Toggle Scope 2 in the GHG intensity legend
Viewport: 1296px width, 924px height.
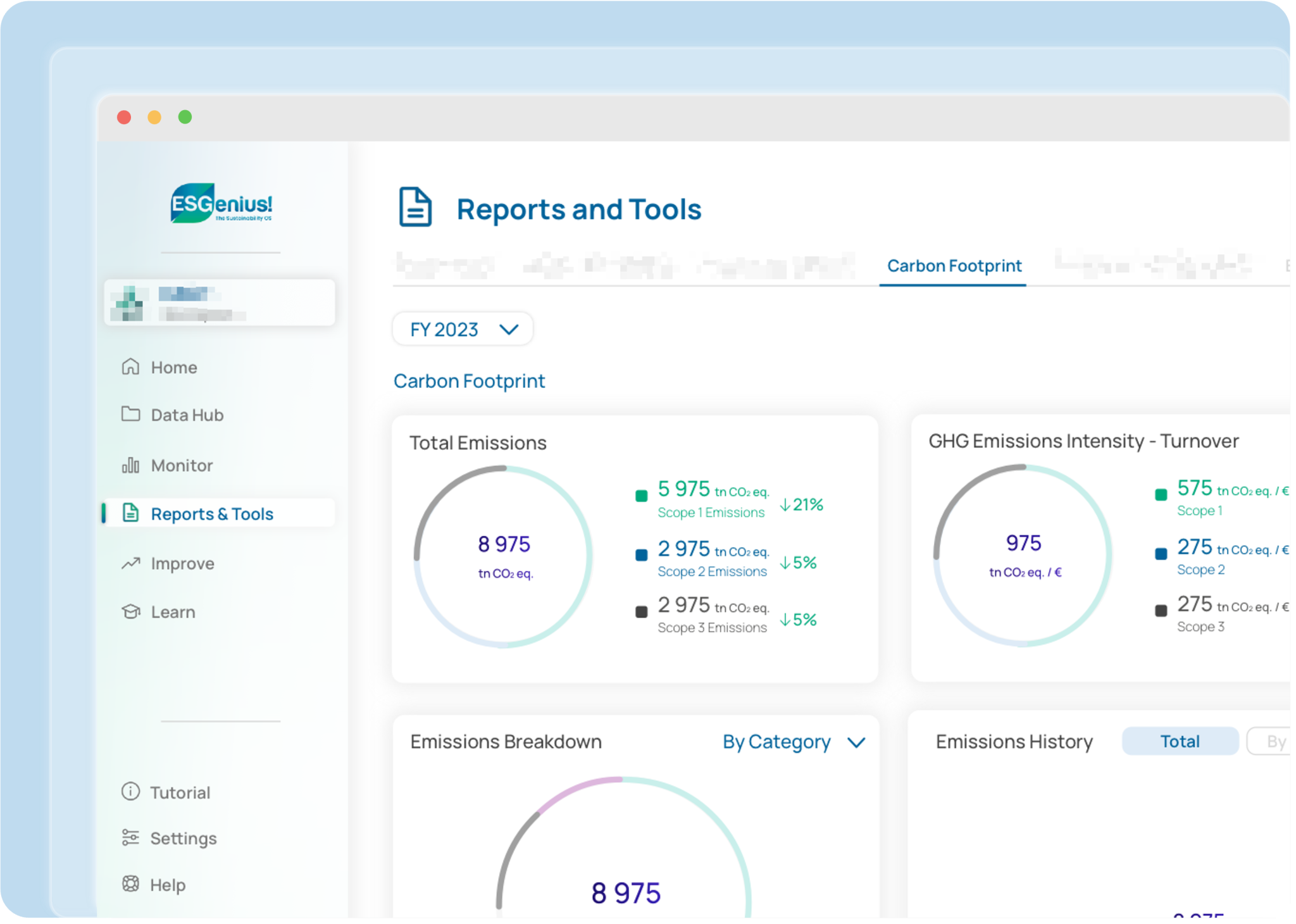click(1161, 554)
